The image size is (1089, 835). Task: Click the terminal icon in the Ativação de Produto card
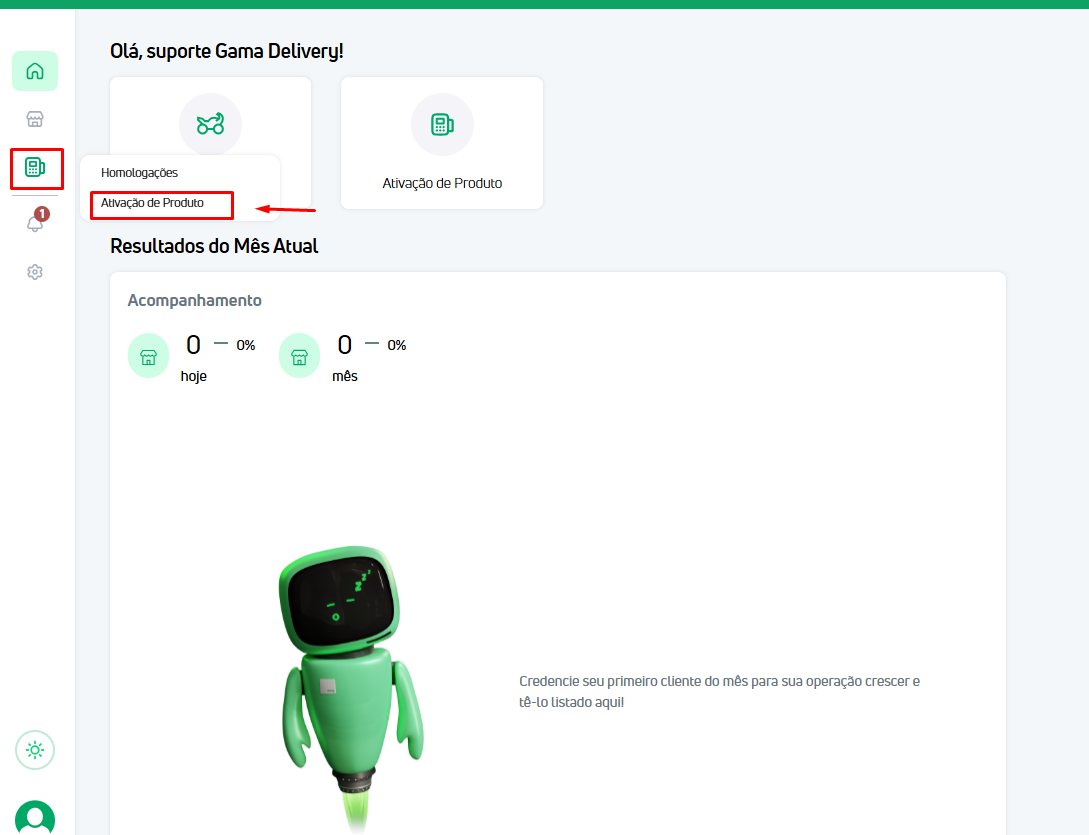(x=442, y=124)
